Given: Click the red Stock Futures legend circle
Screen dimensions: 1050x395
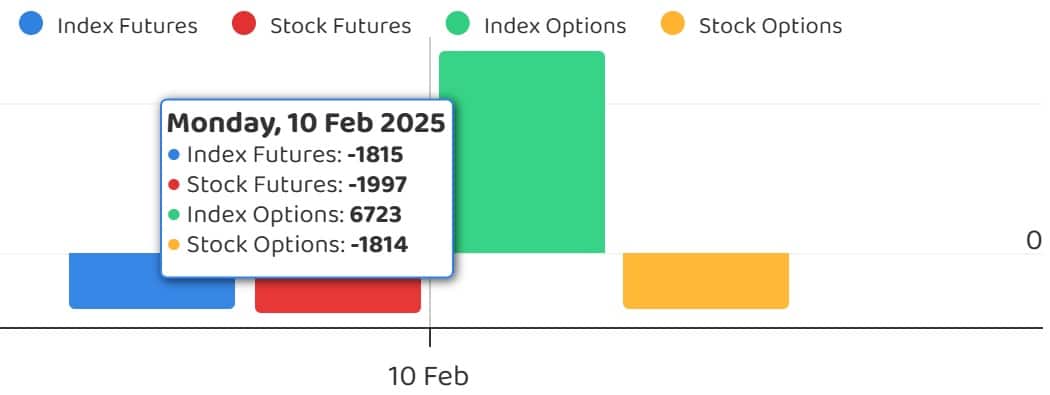Looking at the screenshot, I should (244, 24).
